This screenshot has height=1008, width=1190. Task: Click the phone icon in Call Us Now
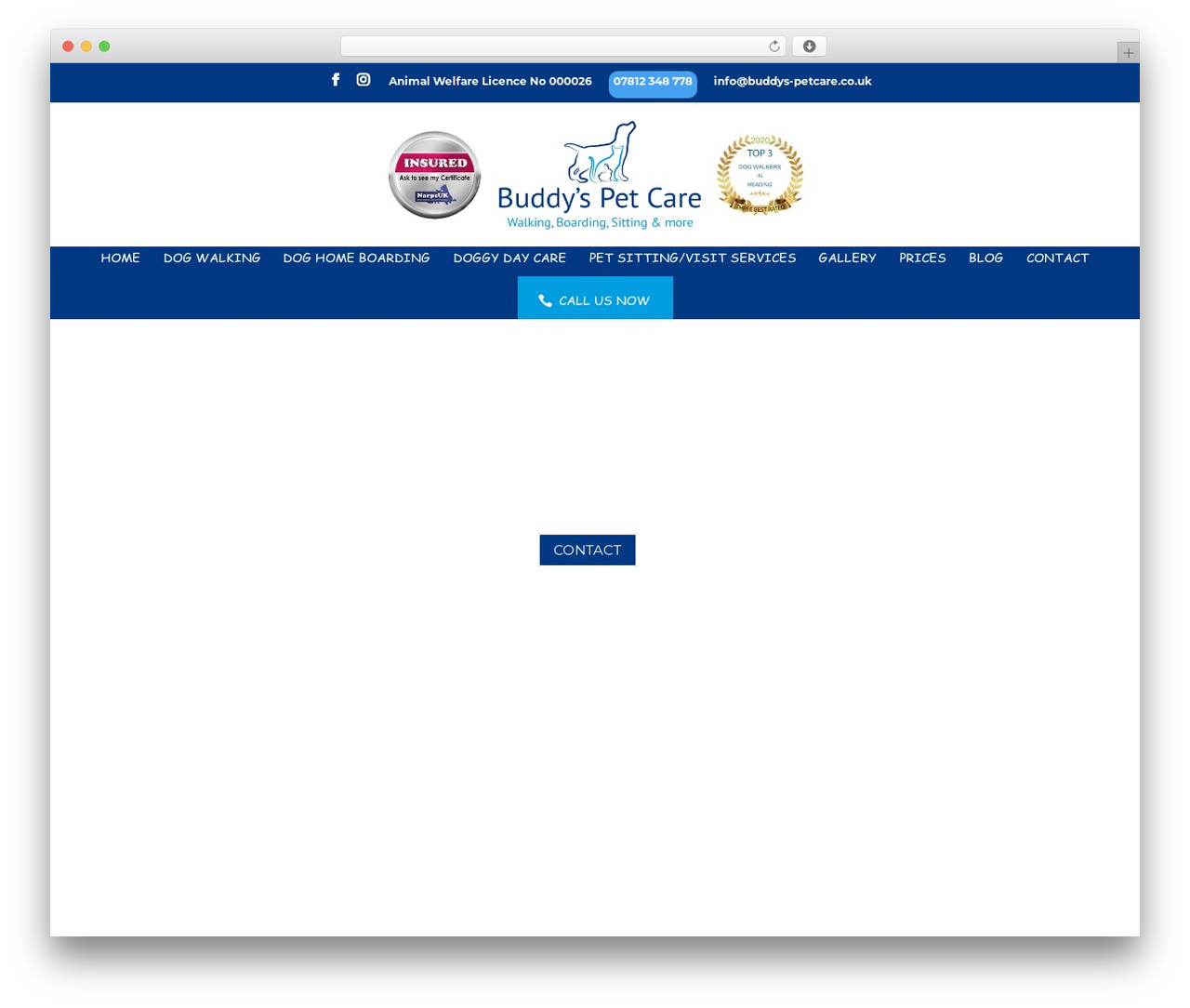click(x=545, y=300)
